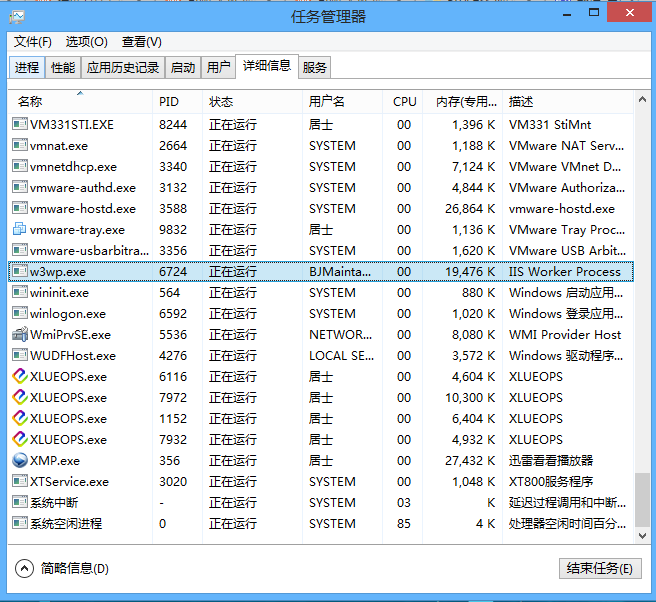Click user name NETWOR...

pyautogui.click(x=340, y=334)
